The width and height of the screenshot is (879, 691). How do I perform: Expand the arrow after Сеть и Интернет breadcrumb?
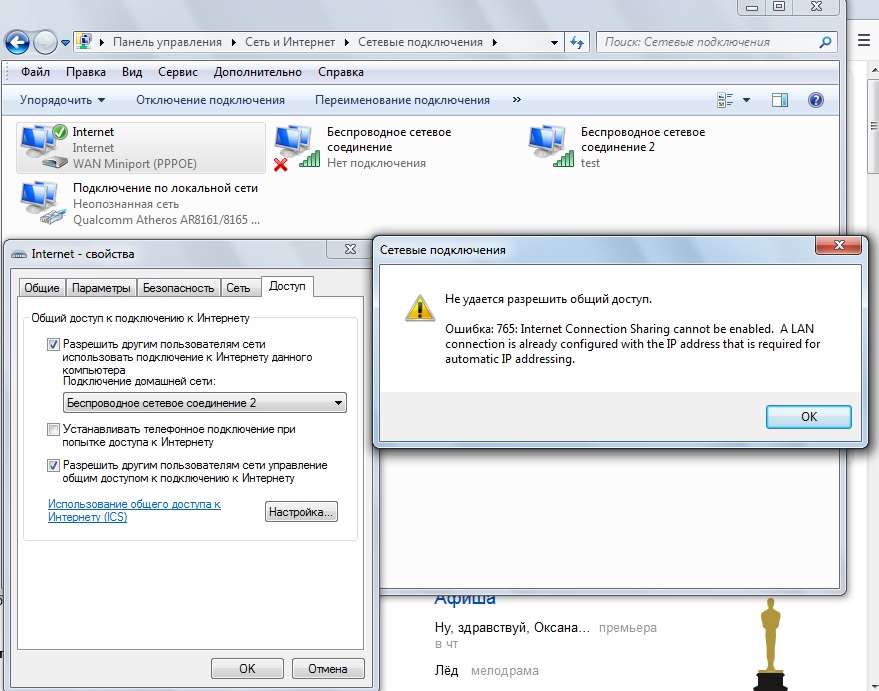pyautogui.click(x=346, y=42)
